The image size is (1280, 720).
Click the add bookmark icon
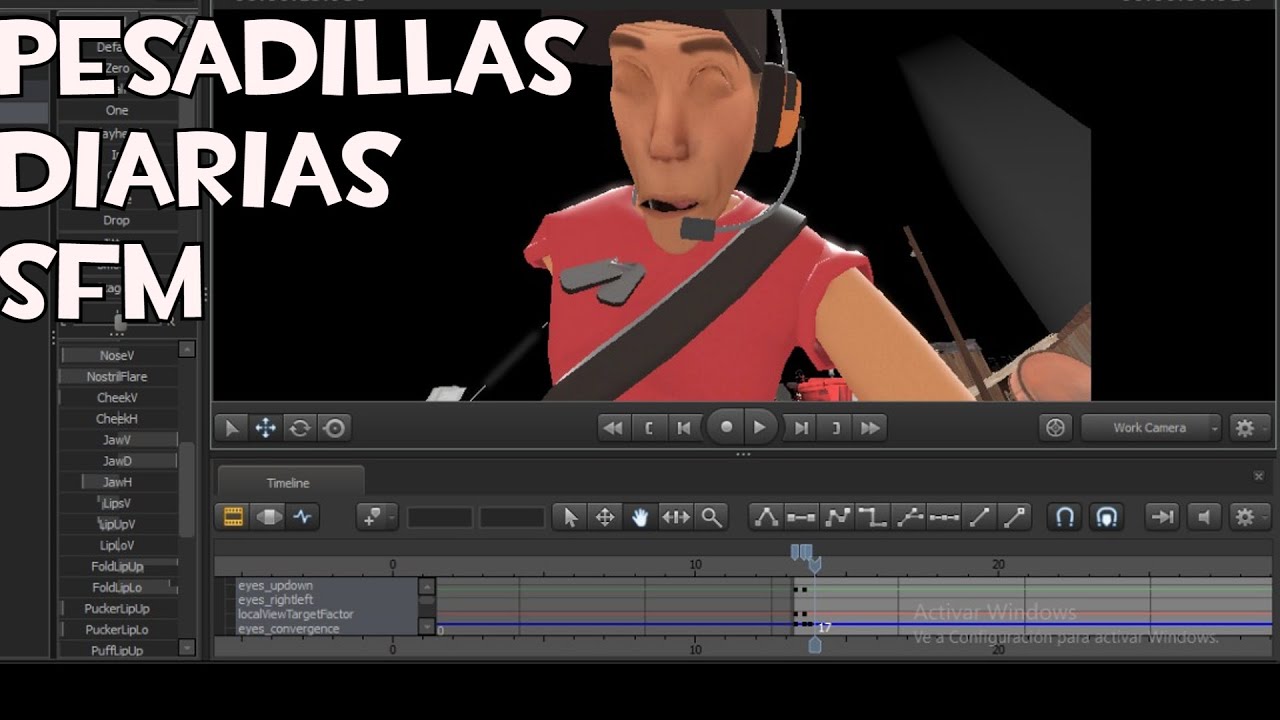pos(373,517)
